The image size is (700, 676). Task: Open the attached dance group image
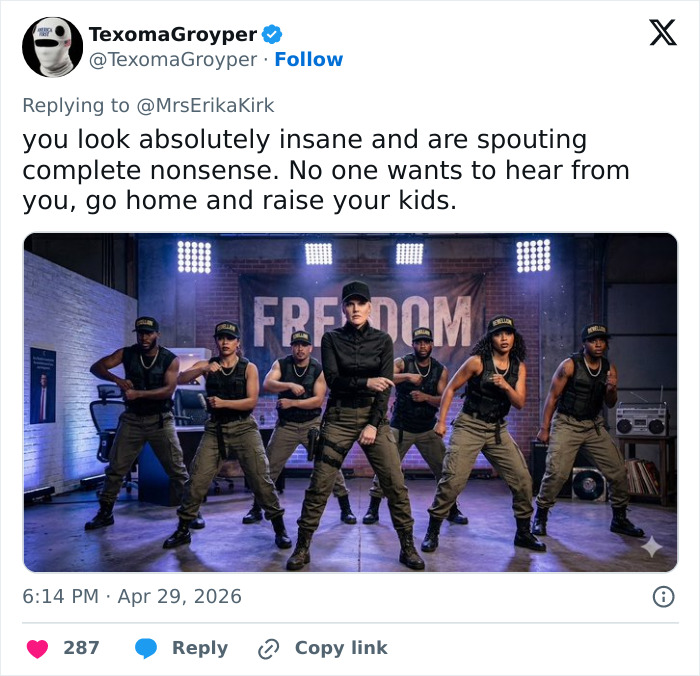pos(350,402)
